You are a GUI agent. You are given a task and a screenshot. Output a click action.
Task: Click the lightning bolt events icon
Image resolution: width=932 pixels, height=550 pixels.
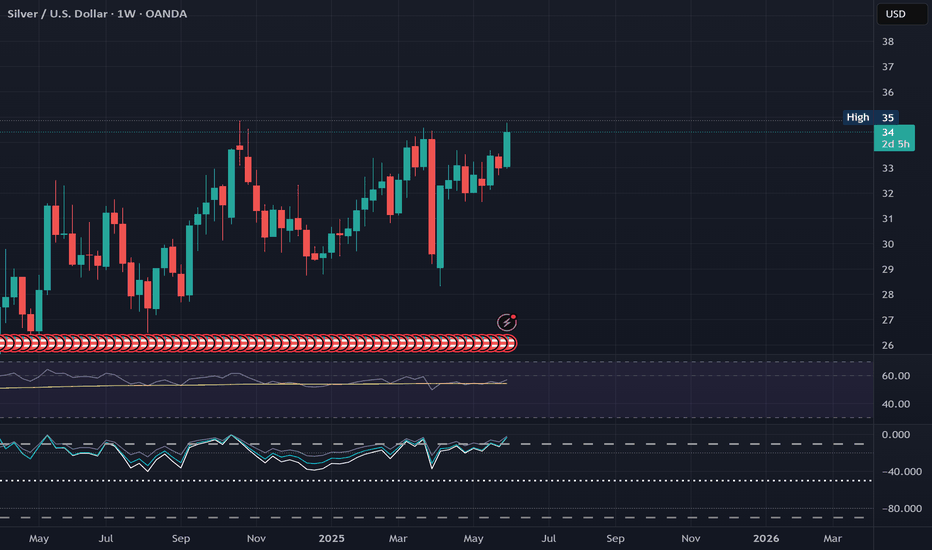(x=506, y=322)
